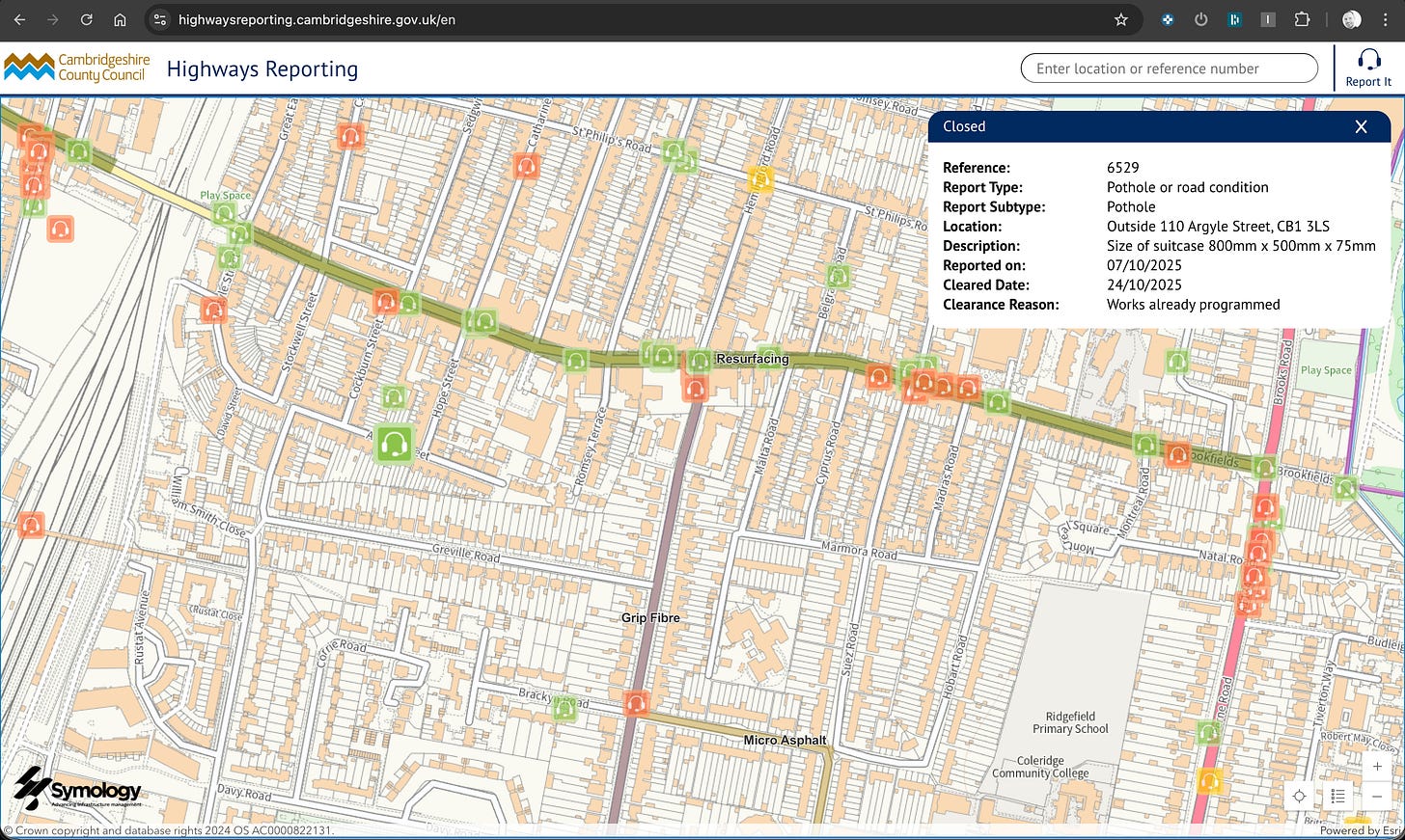Select the large green marker near Cockburn Street
Viewport: 1405px width, 840px height.
tap(394, 445)
